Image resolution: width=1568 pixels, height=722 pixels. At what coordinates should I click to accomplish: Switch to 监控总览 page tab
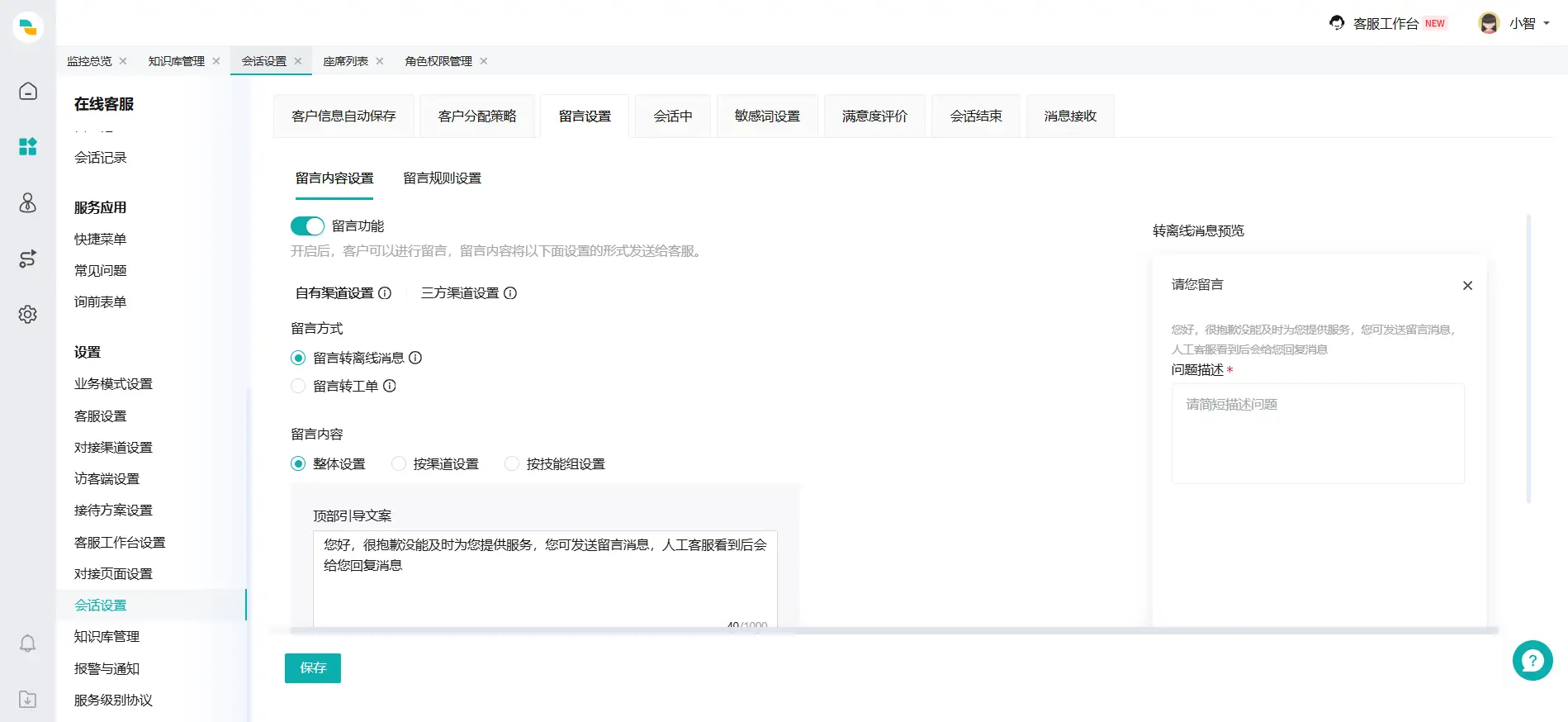click(x=89, y=61)
